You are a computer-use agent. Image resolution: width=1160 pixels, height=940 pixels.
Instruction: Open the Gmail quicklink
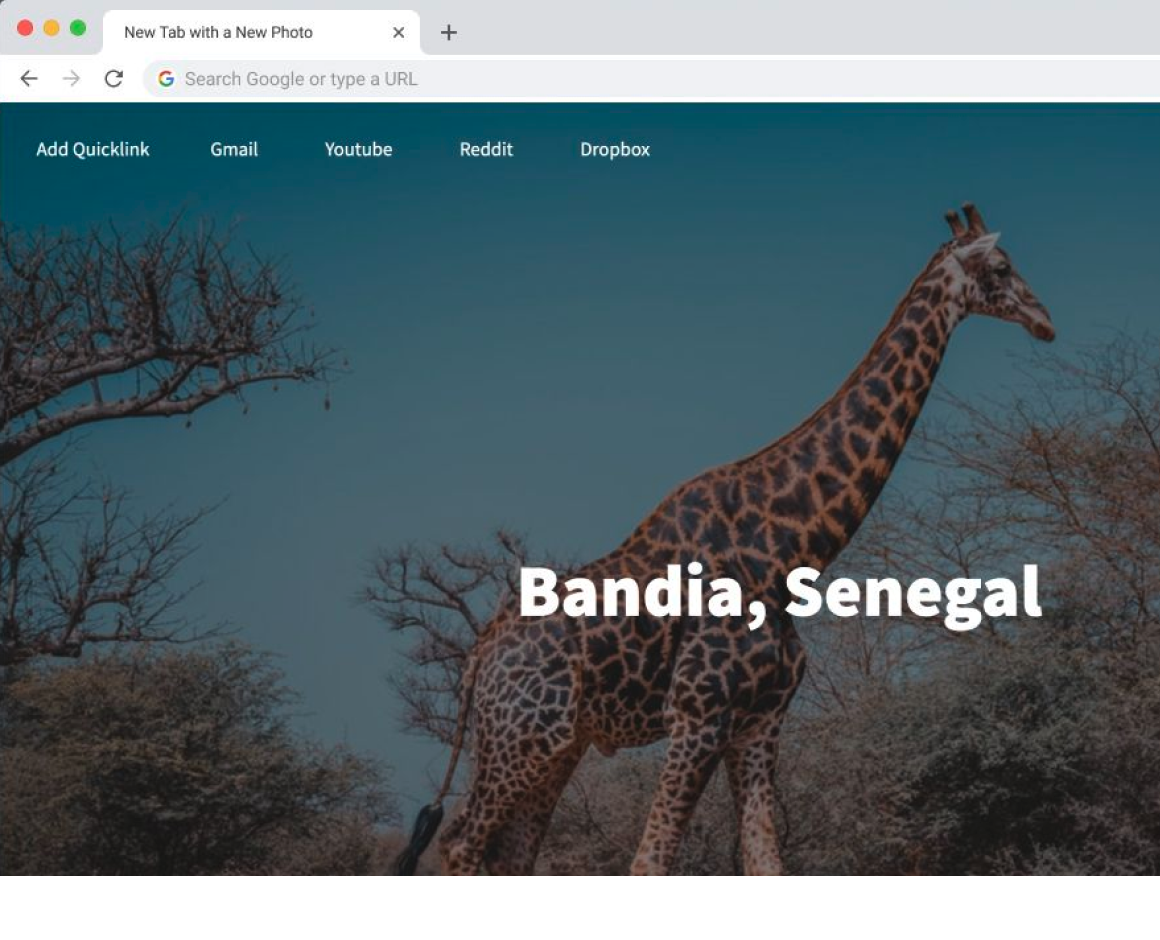pos(234,149)
